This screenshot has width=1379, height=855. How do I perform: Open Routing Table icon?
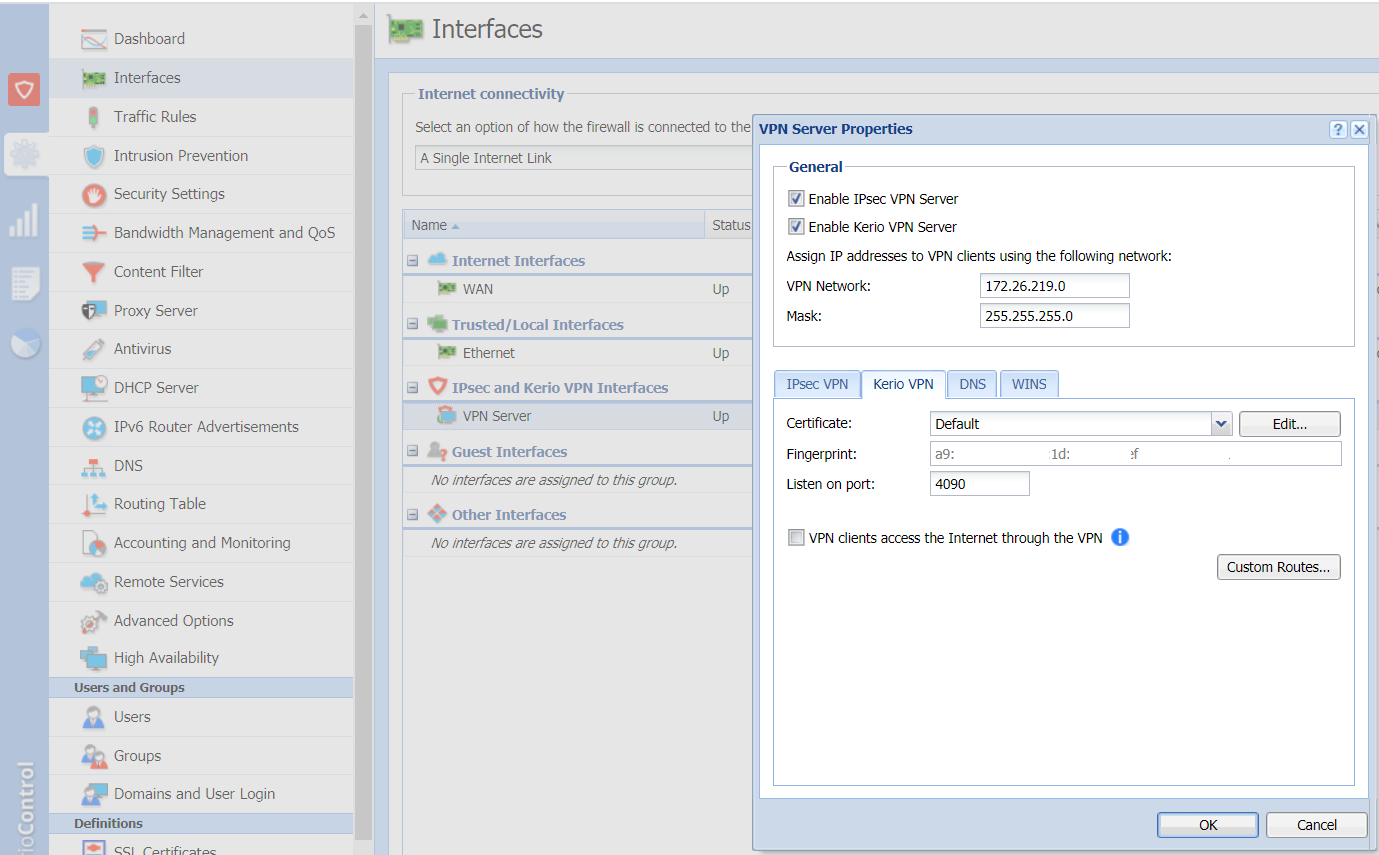pyautogui.click(x=94, y=504)
